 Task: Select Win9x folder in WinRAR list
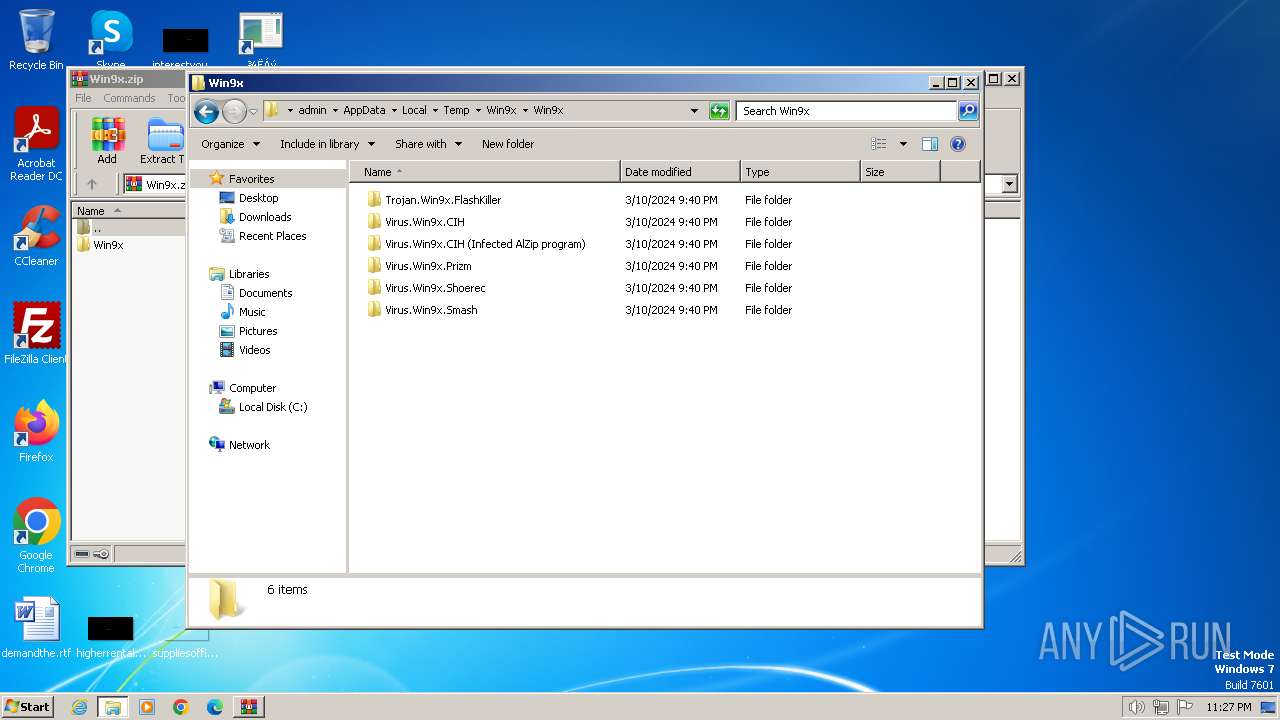100,245
